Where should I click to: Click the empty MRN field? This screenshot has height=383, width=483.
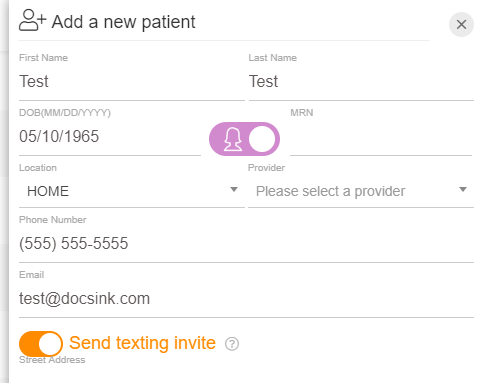pos(381,137)
